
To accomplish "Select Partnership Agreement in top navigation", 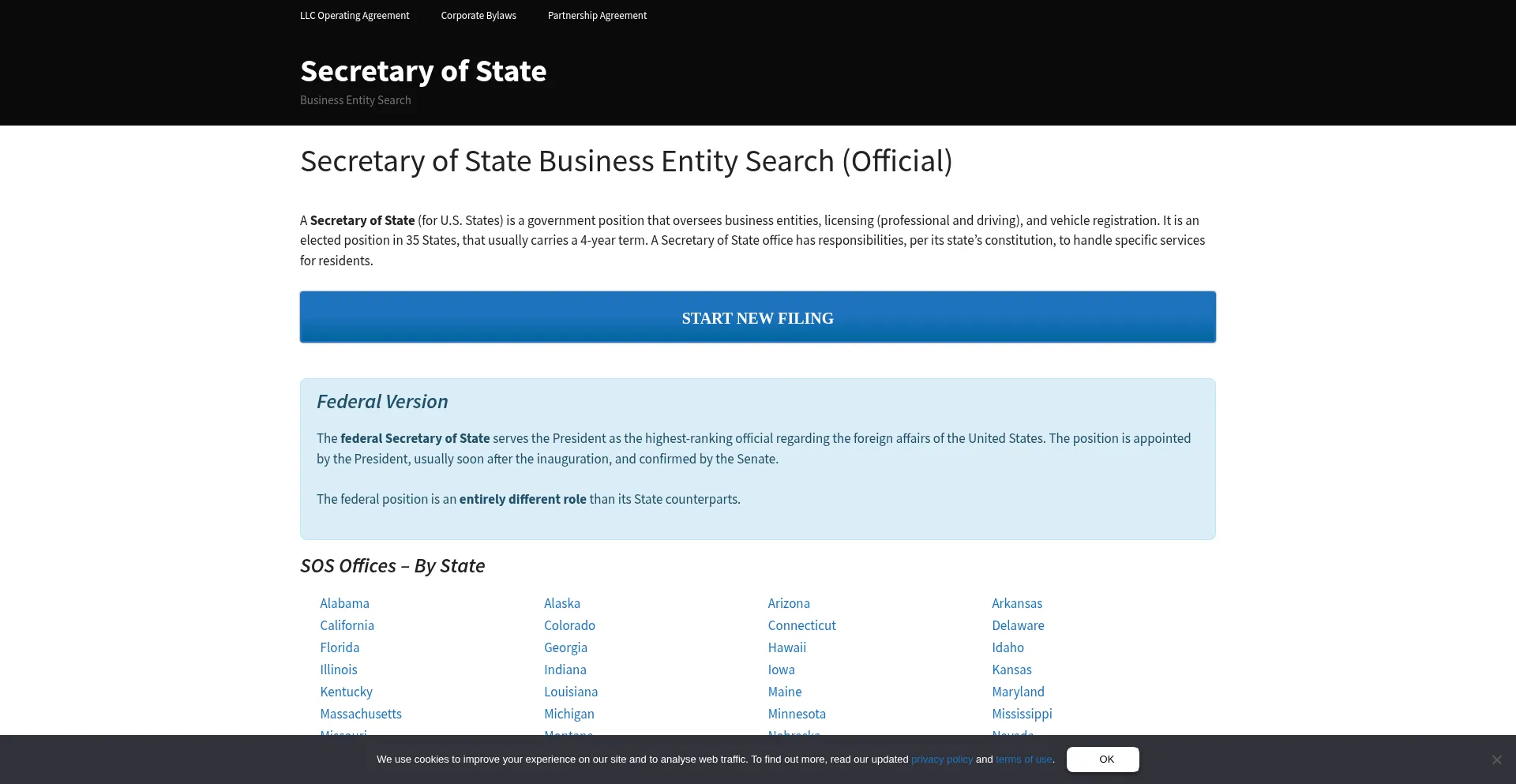I will point(597,16).
